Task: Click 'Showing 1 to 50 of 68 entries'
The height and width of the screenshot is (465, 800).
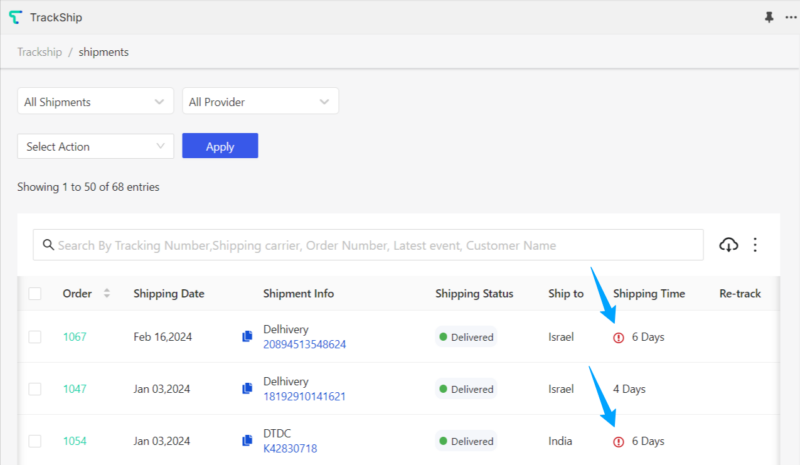Action: tap(88, 187)
